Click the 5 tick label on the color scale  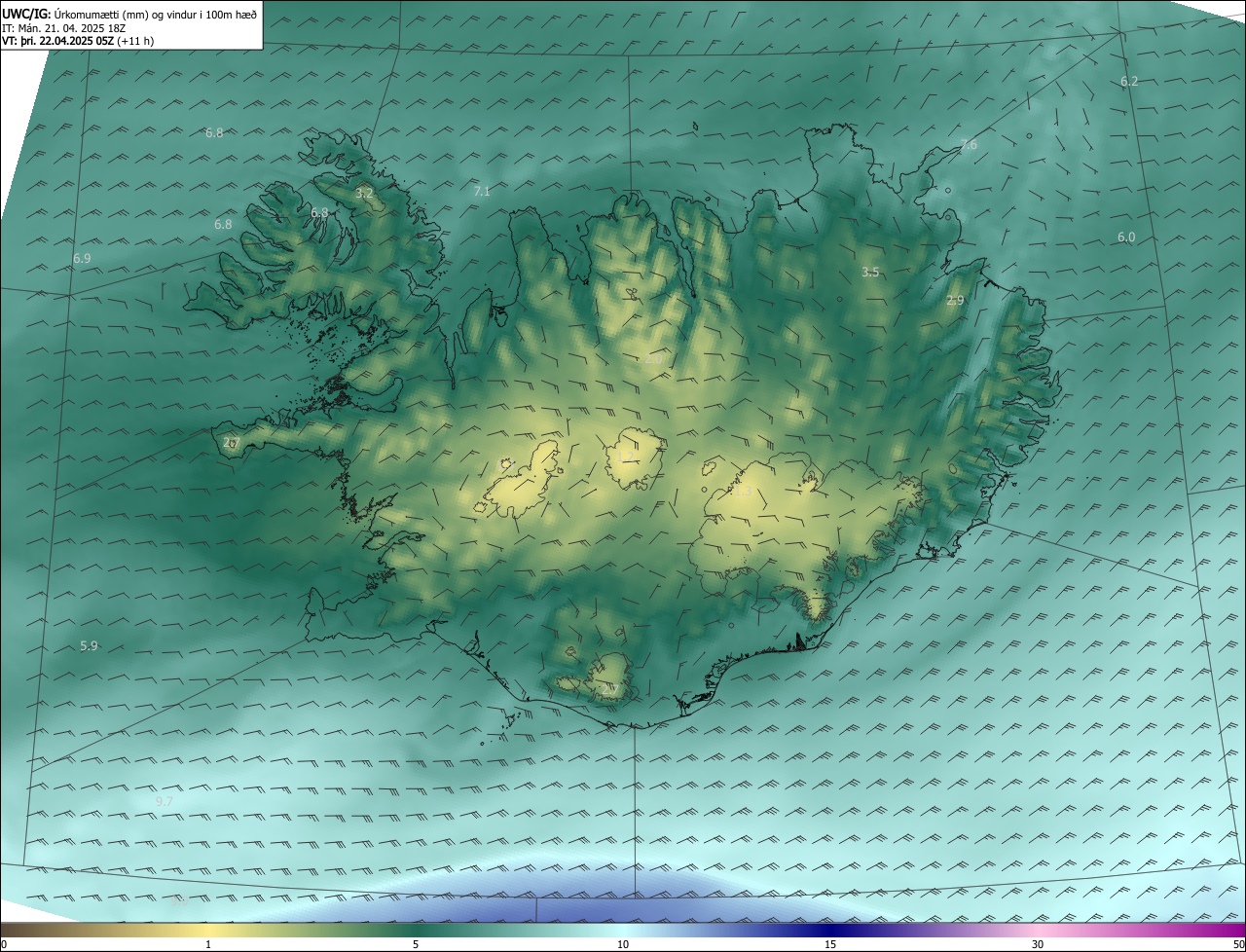coord(416,944)
